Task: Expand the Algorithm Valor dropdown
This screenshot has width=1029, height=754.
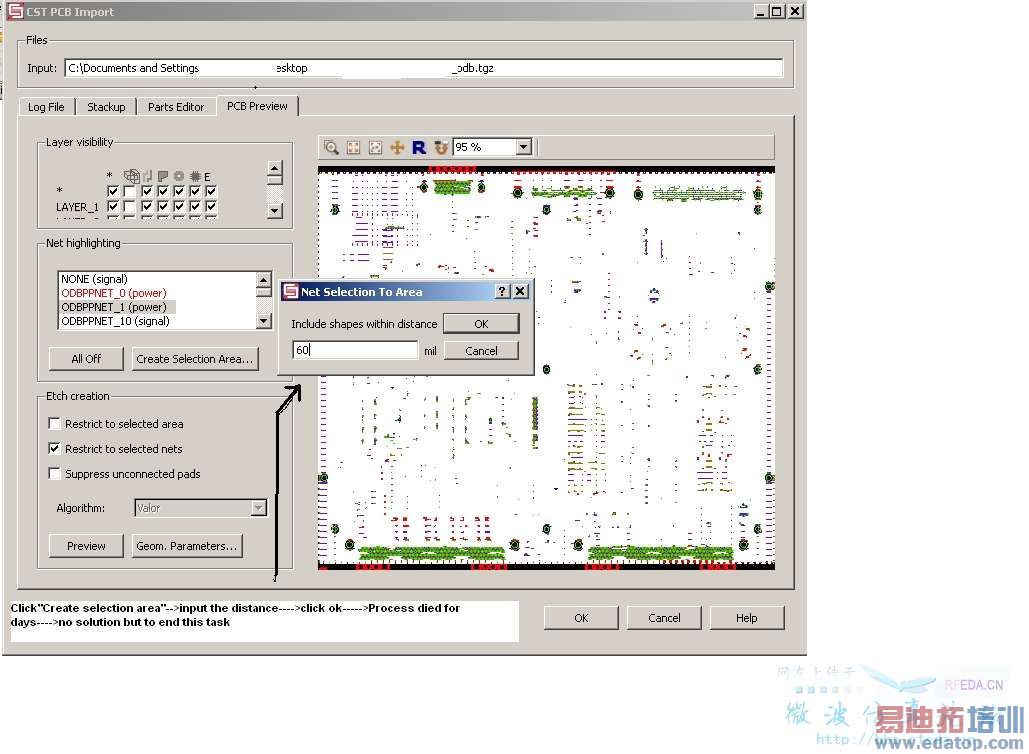Action: click(259, 508)
